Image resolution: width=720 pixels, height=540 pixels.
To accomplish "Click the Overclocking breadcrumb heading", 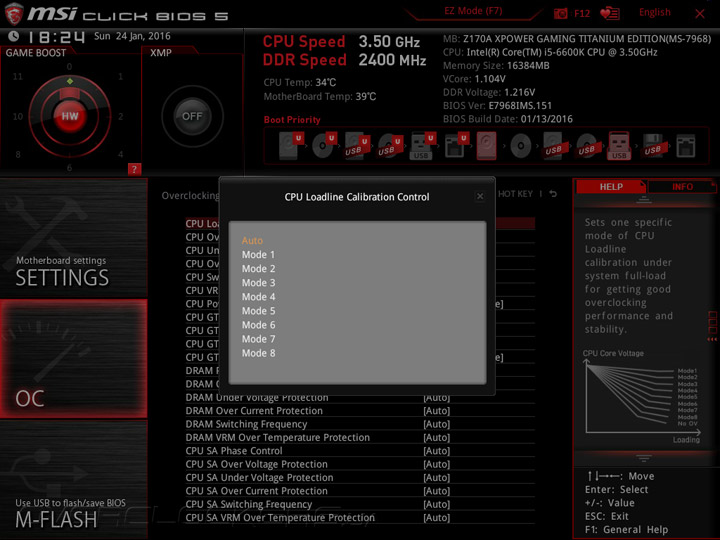I will (190, 196).
